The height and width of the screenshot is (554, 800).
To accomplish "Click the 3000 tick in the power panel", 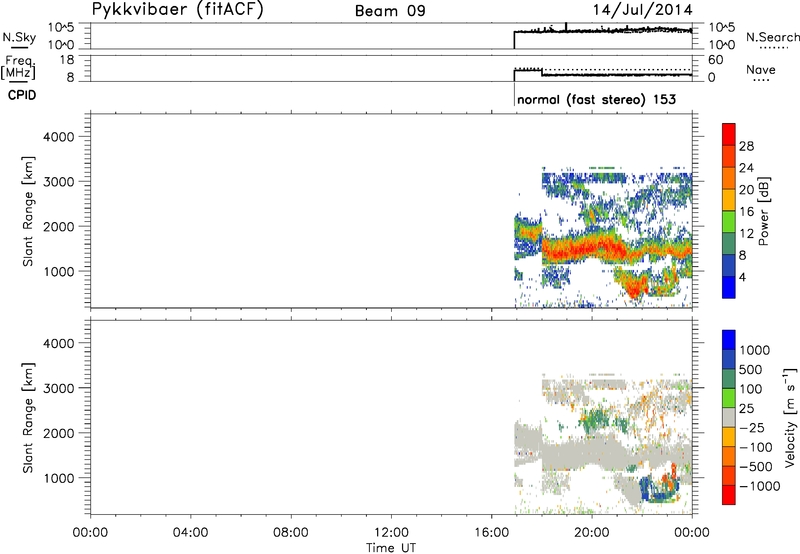I will click(x=59, y=182).
